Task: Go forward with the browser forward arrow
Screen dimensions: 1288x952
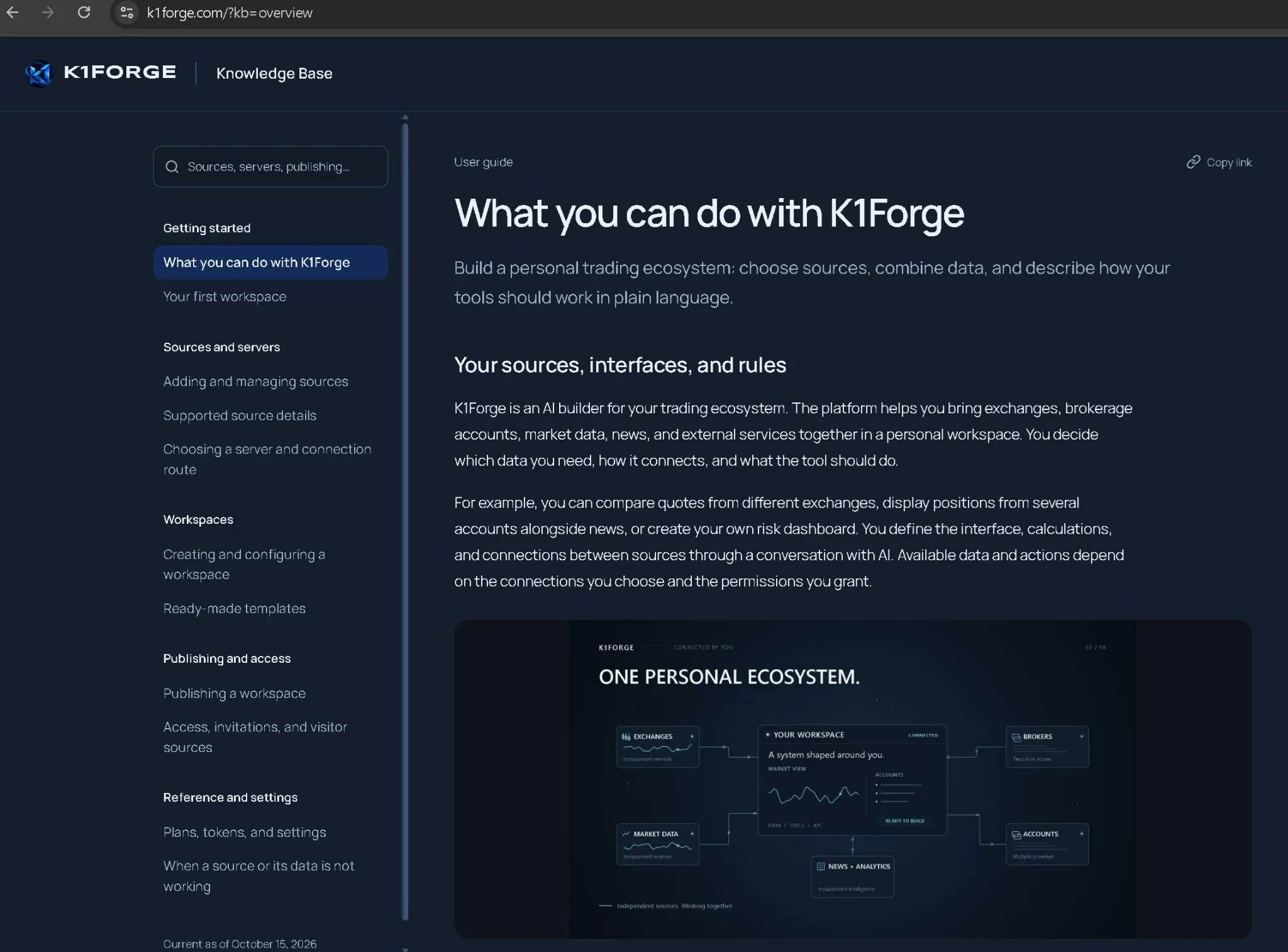Action: tap(48, 13)
